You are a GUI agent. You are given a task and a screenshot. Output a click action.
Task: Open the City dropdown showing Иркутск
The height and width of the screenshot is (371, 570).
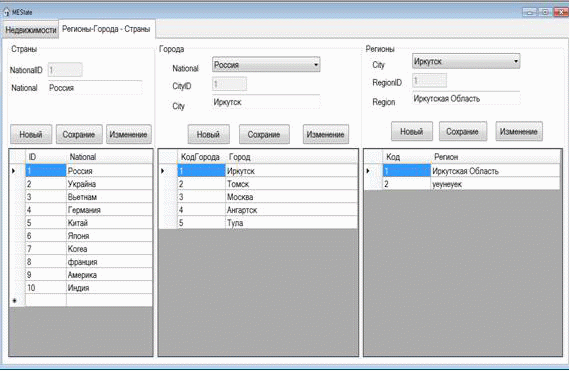click(466, 61)
